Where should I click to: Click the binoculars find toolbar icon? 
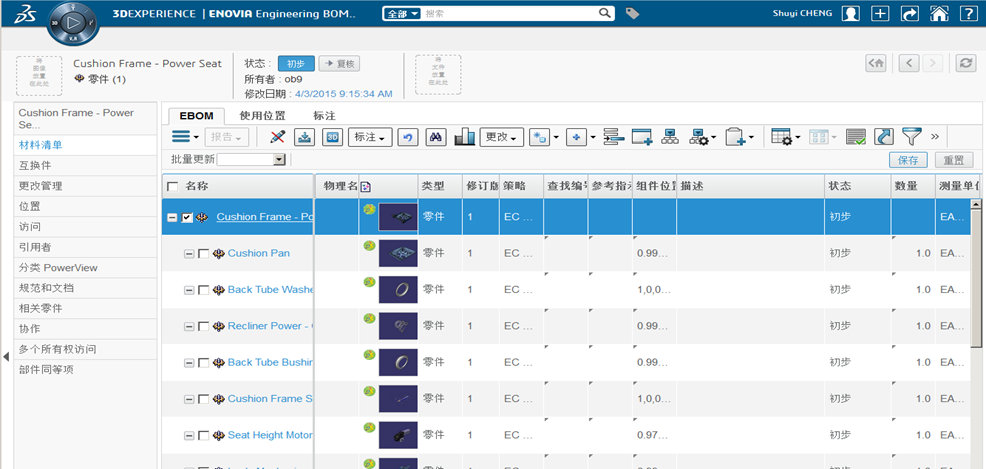(x=436, y=137)
